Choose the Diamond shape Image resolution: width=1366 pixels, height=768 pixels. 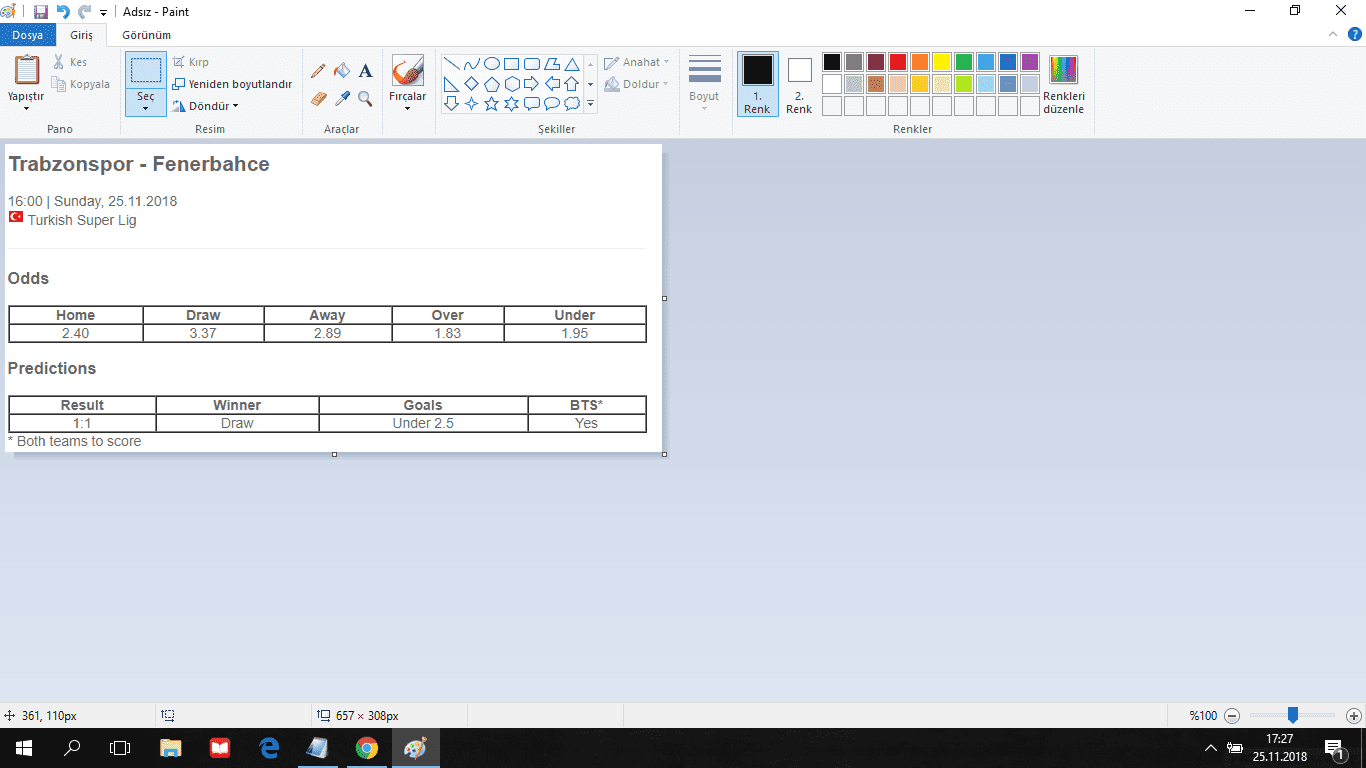point(472,84)
